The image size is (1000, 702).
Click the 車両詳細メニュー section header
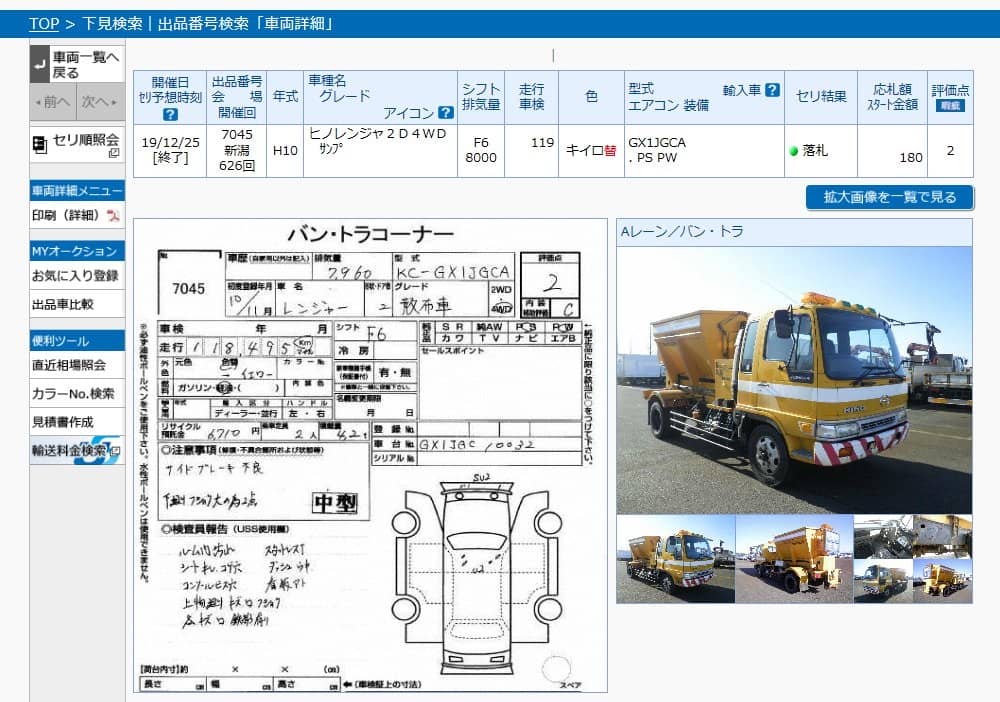(x=77, y=191)
